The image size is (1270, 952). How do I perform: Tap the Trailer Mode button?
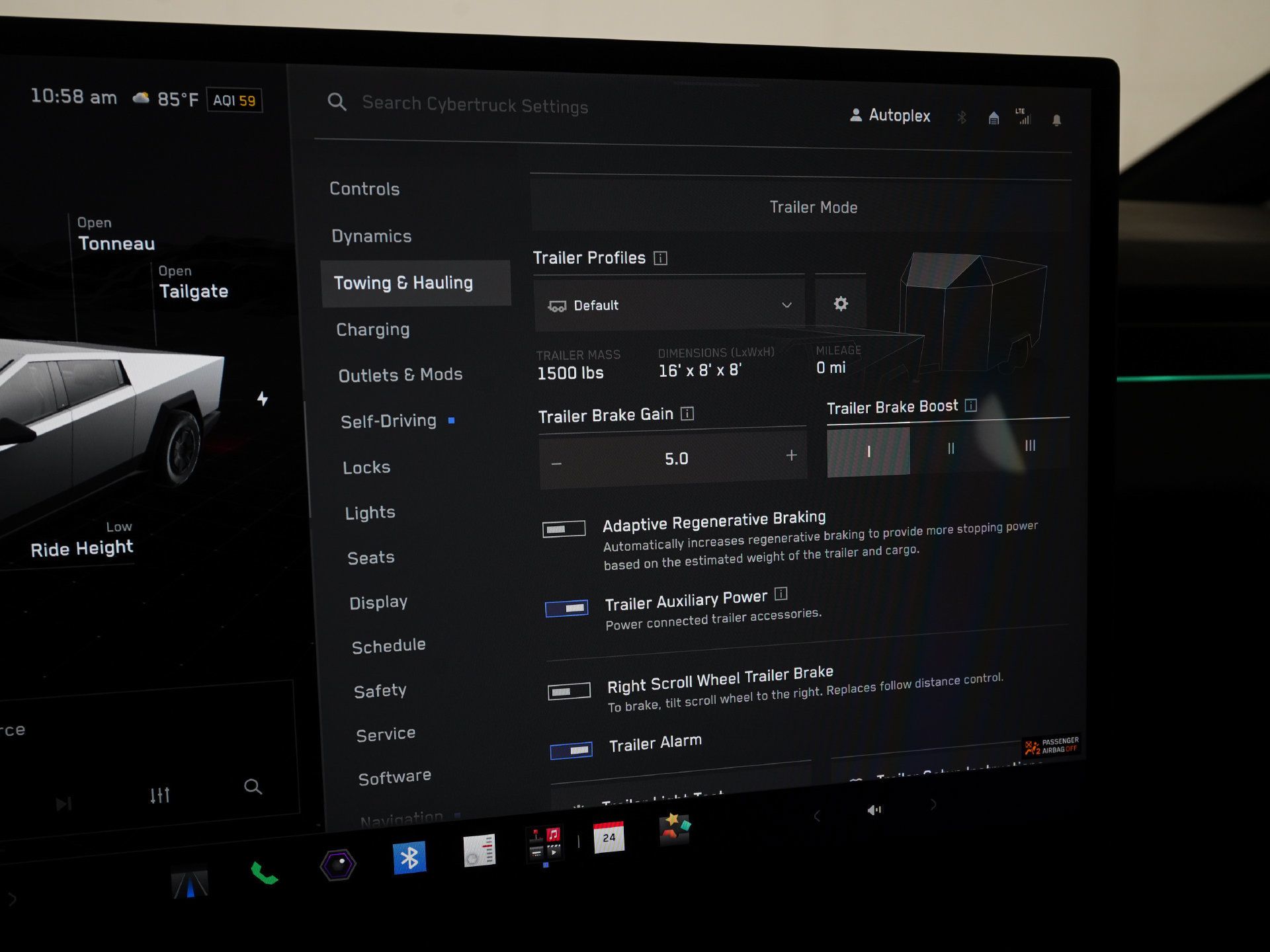[800, 206]
